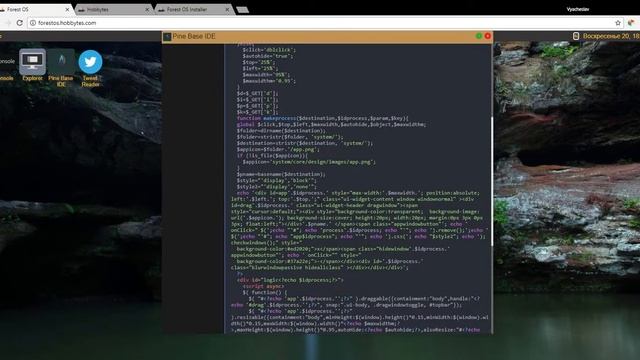Click code line function makeprocess
This screenshot has height=360, width=640.
(x=322, y=118)
